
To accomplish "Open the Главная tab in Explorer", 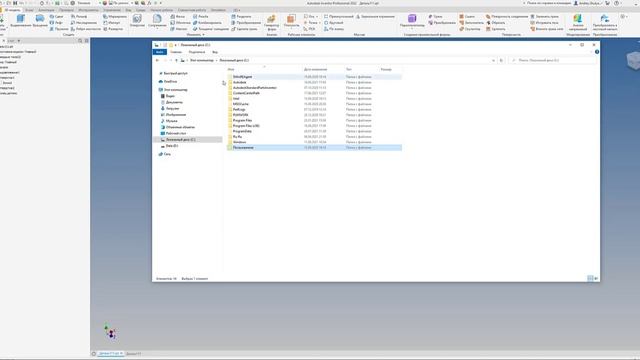I will (x=176, y=52).
